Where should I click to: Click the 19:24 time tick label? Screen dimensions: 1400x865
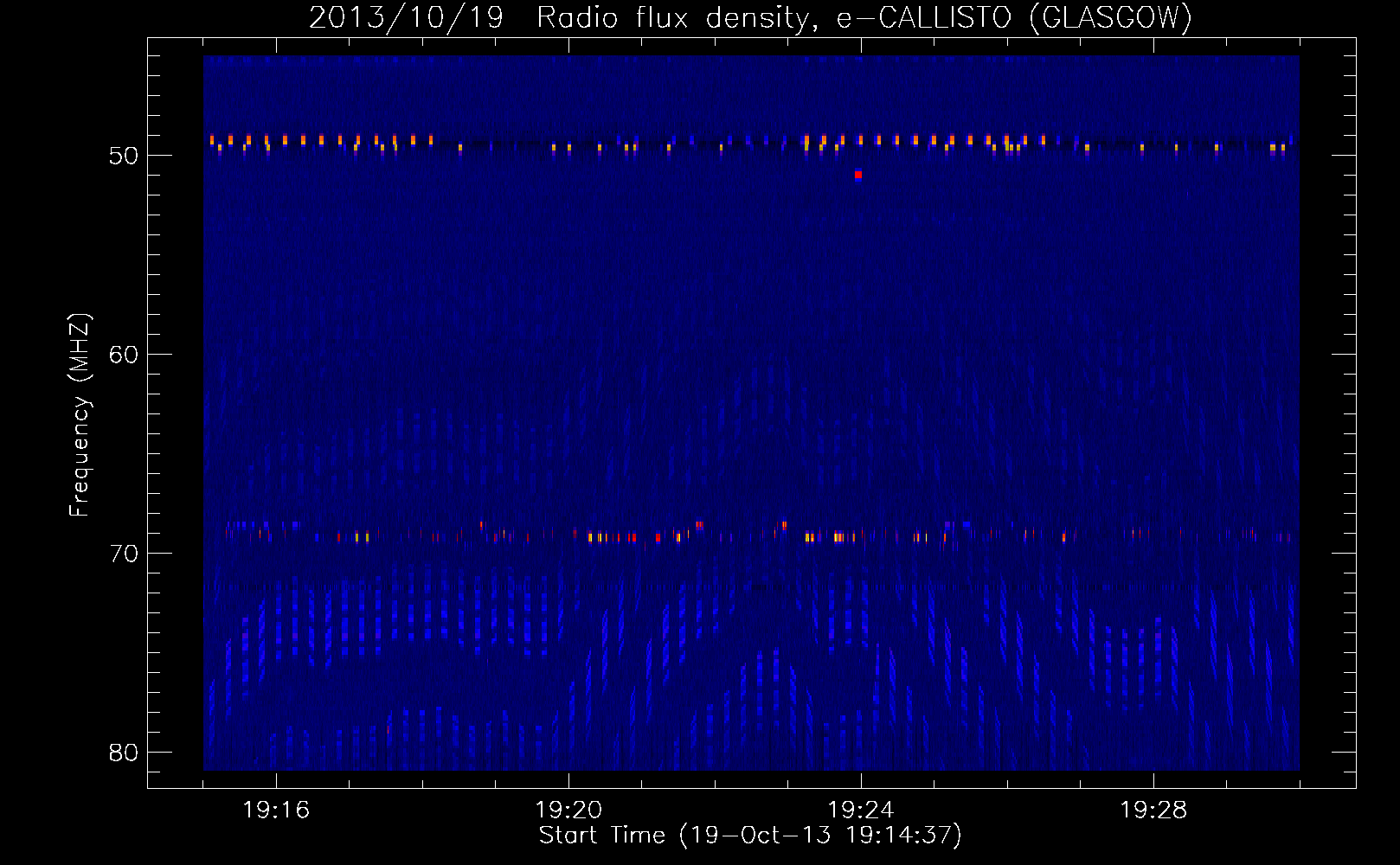coord(861,810)
